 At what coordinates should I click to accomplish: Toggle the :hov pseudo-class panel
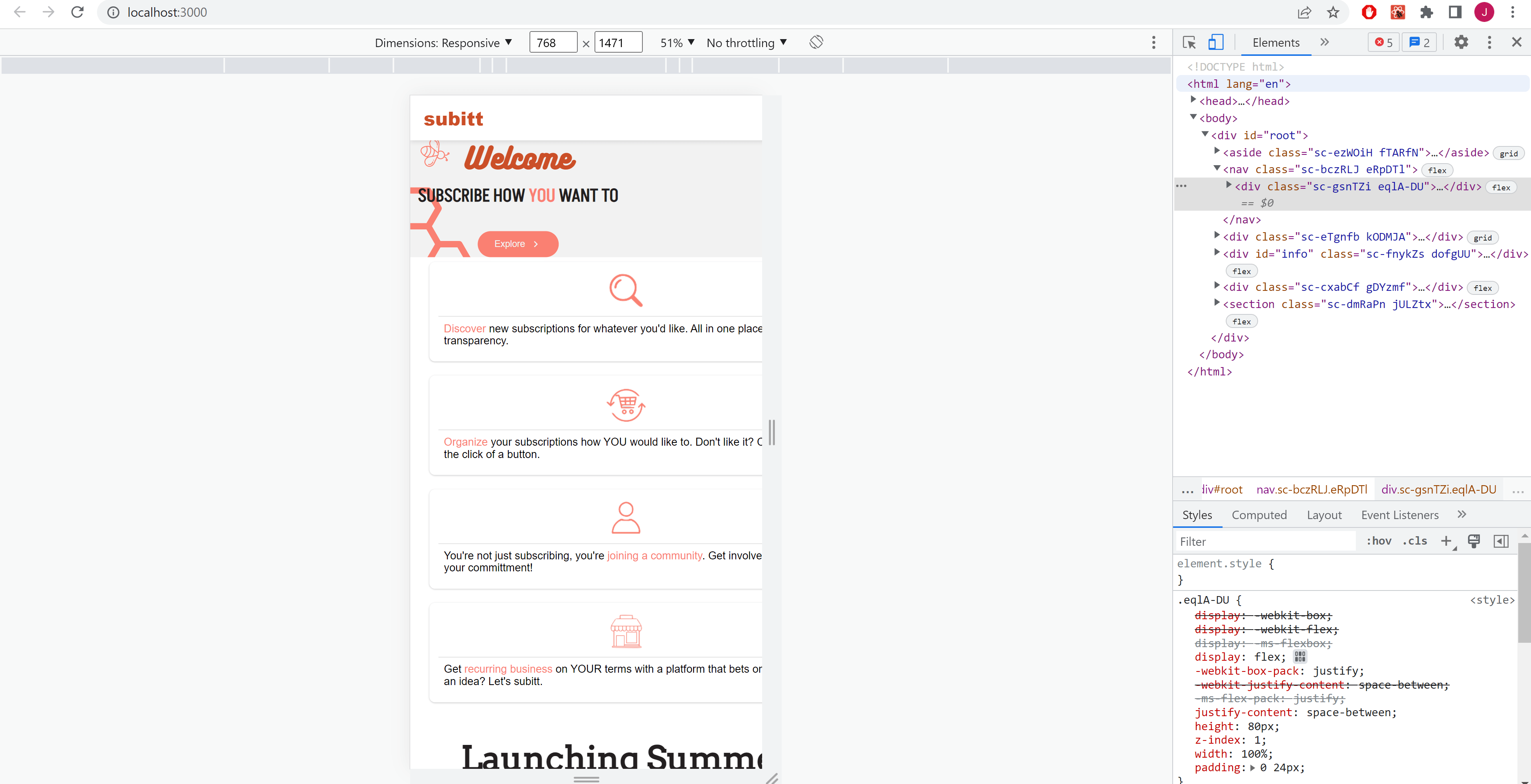1379,541
